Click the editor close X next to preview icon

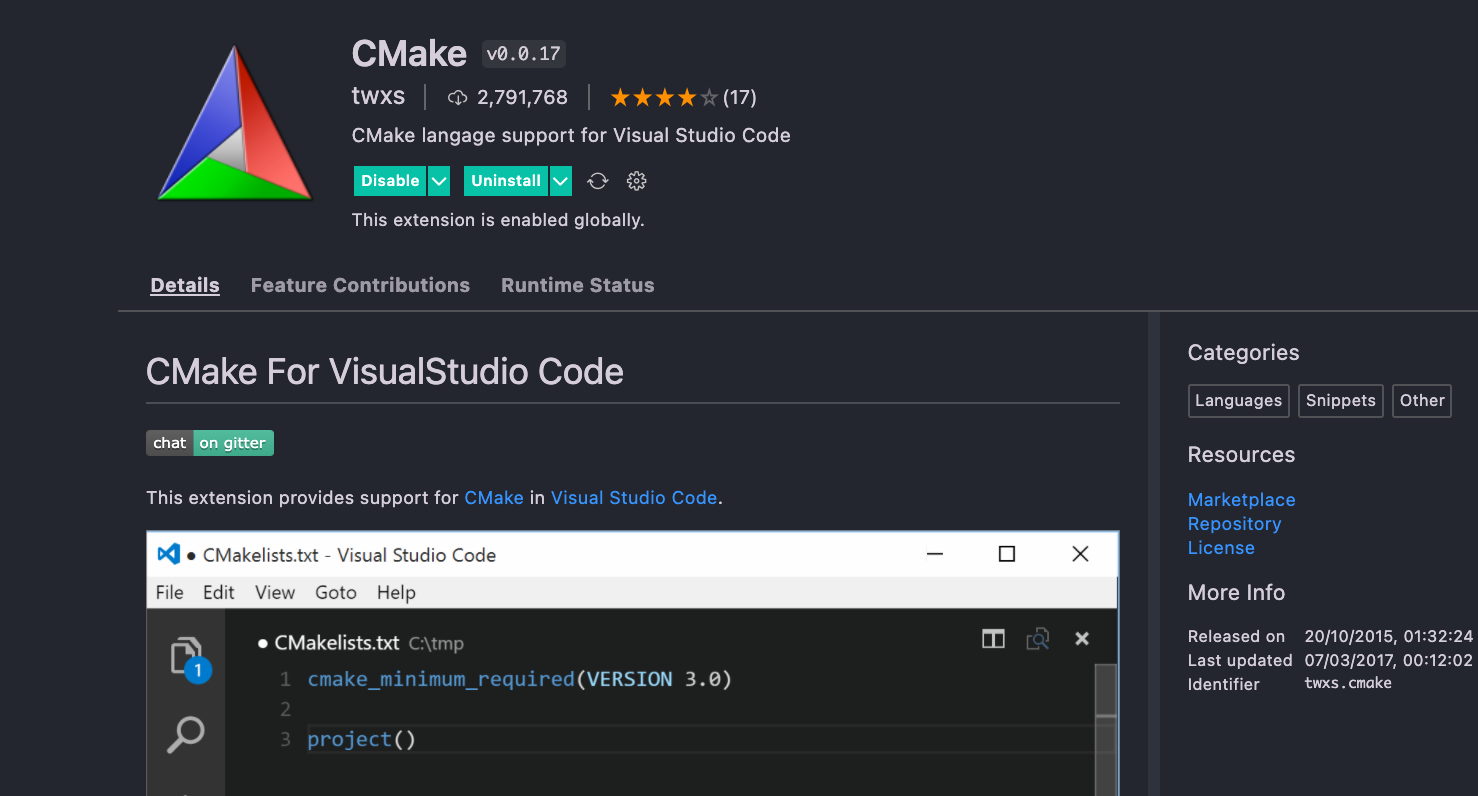click(x=1081, y=639)
